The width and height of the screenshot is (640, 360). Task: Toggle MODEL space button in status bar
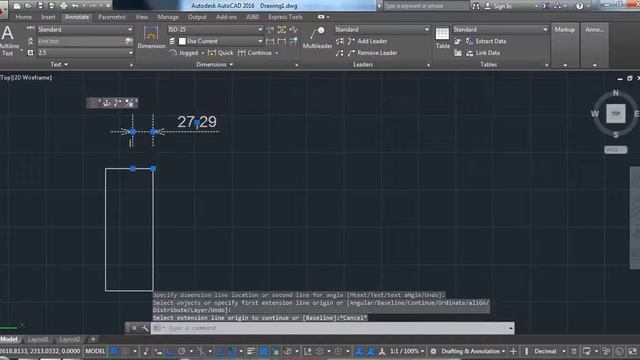pyautogui.click(x=95, y=351)
